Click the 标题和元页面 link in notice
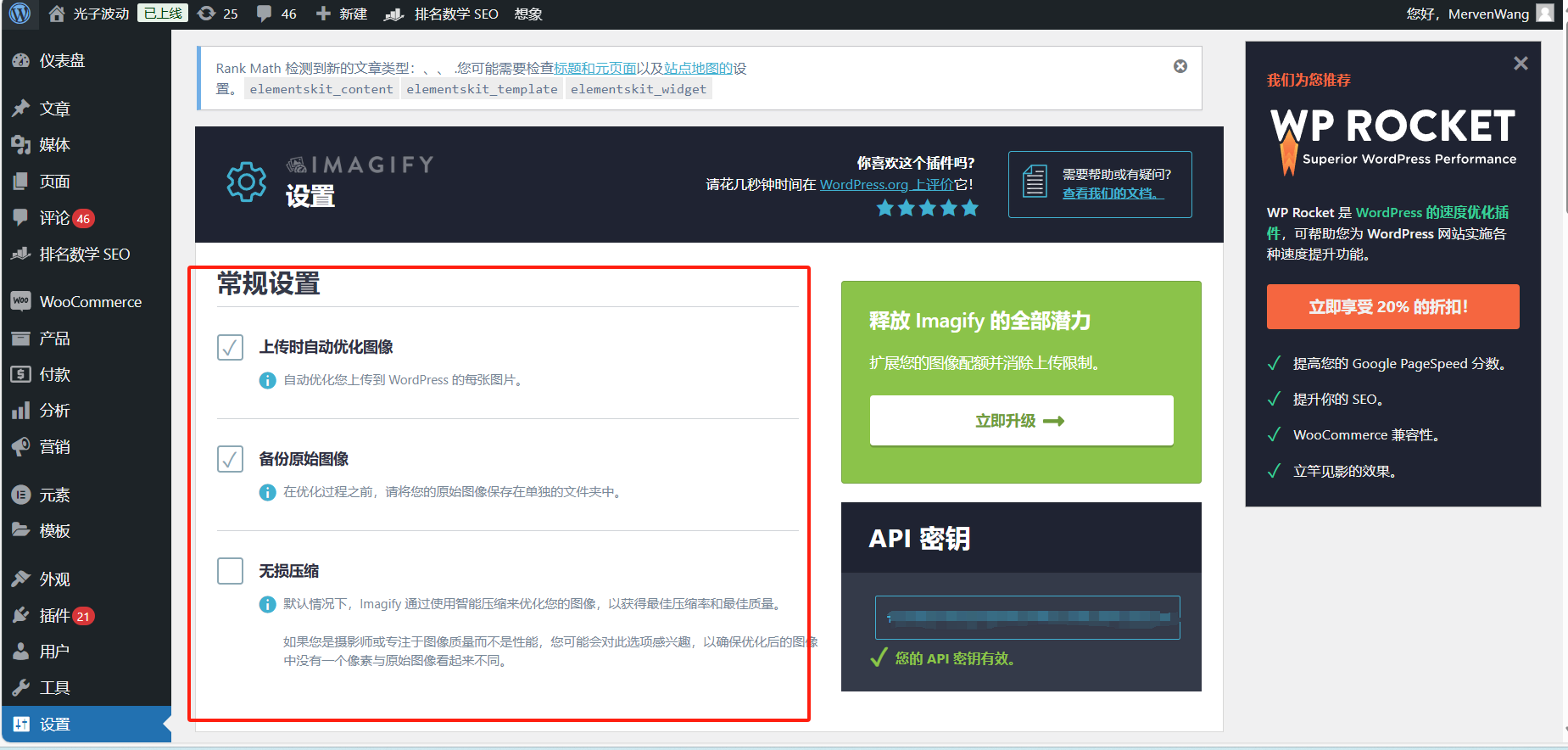This screenshot has width=1568, height=750. tap(594, 69)
